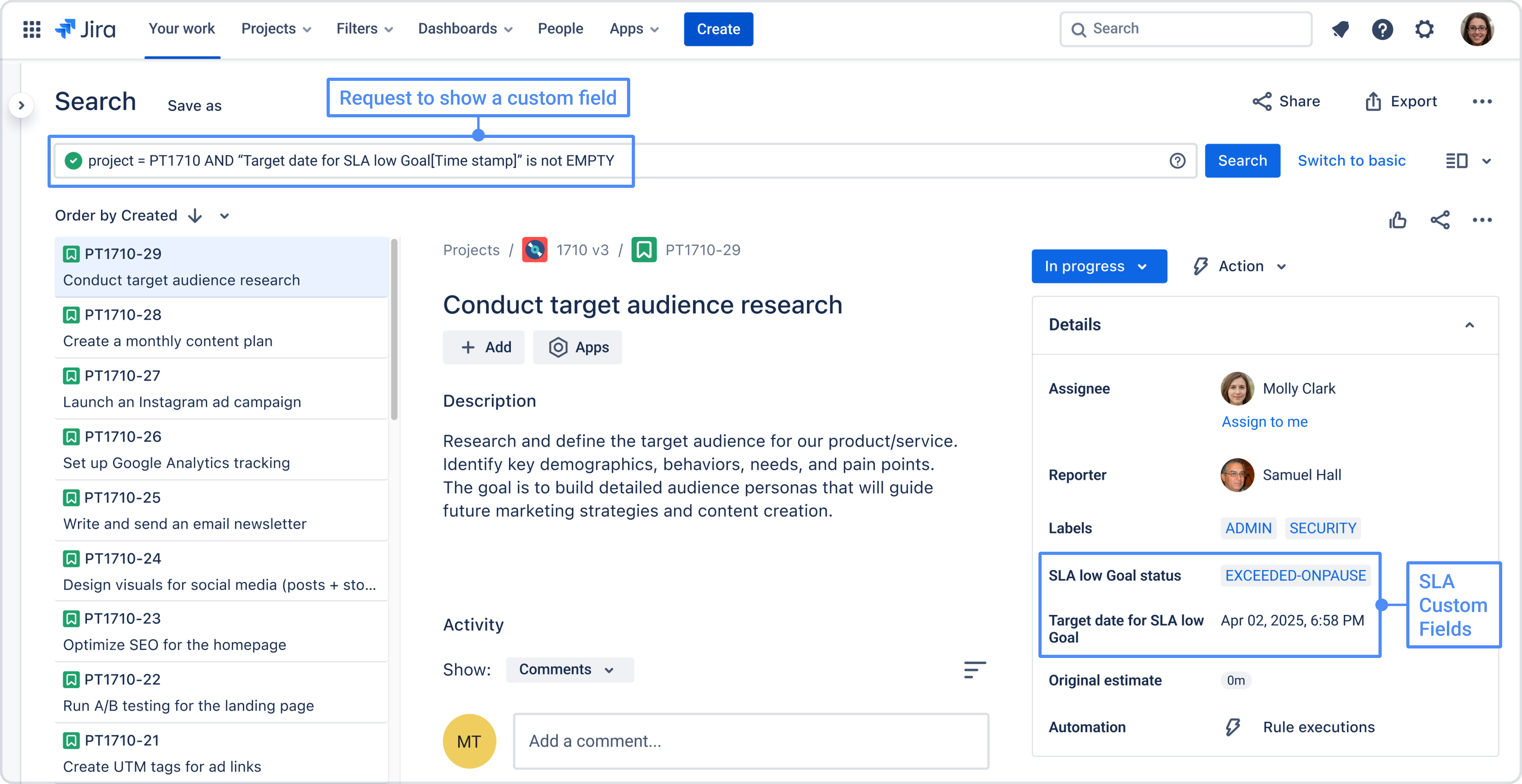Click the issue list scrollbar
Image resolution: width=1522 pixels, height=784 pixels.
tap(394, 329)
